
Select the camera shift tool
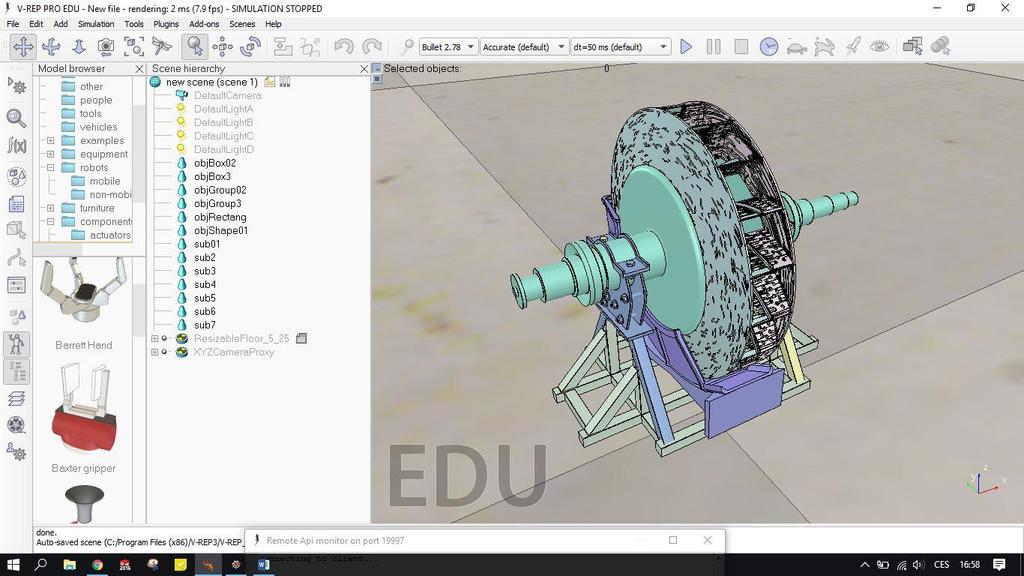(78, 46)
